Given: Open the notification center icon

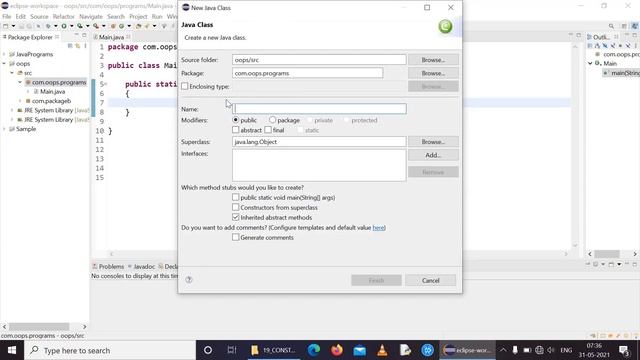Looking at the screenshot, I should [624, 350].
